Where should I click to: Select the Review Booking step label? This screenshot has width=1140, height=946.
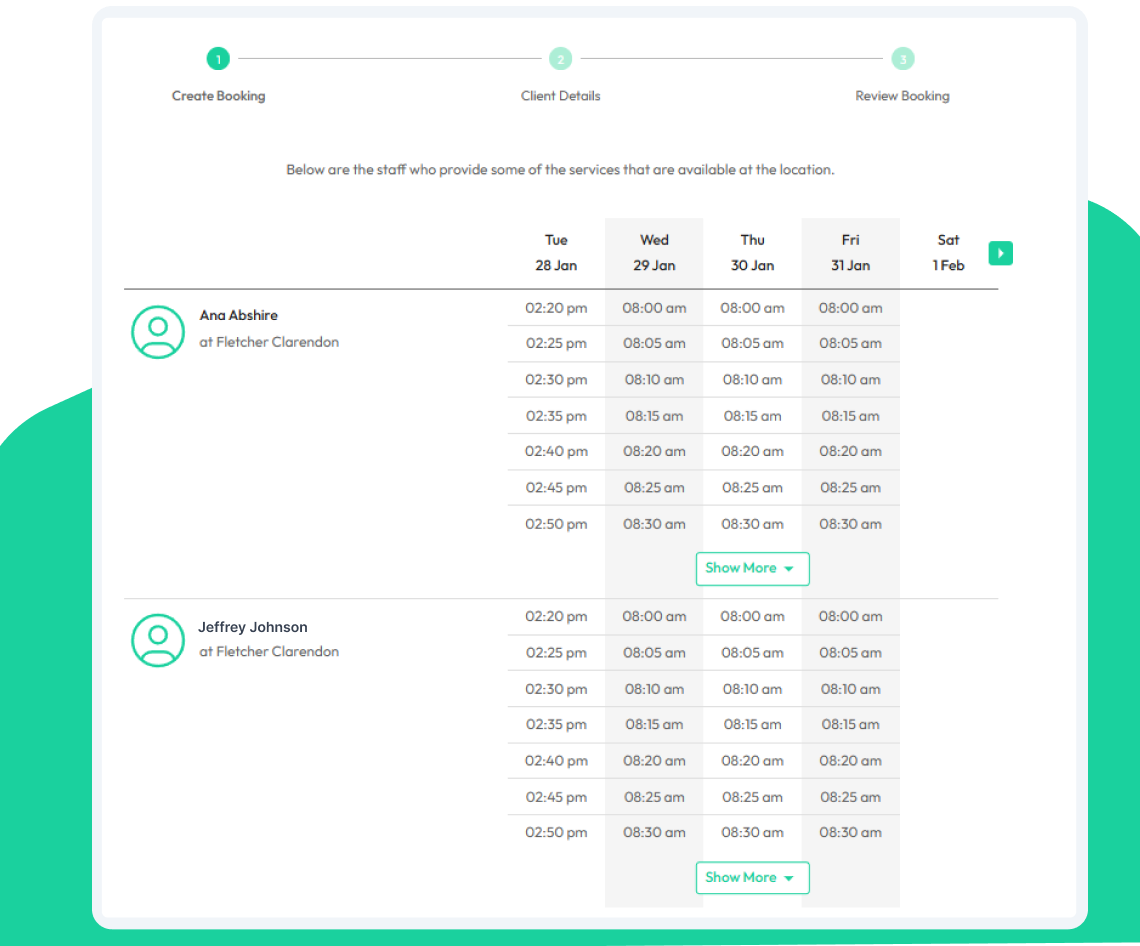[x=902, y=96]
